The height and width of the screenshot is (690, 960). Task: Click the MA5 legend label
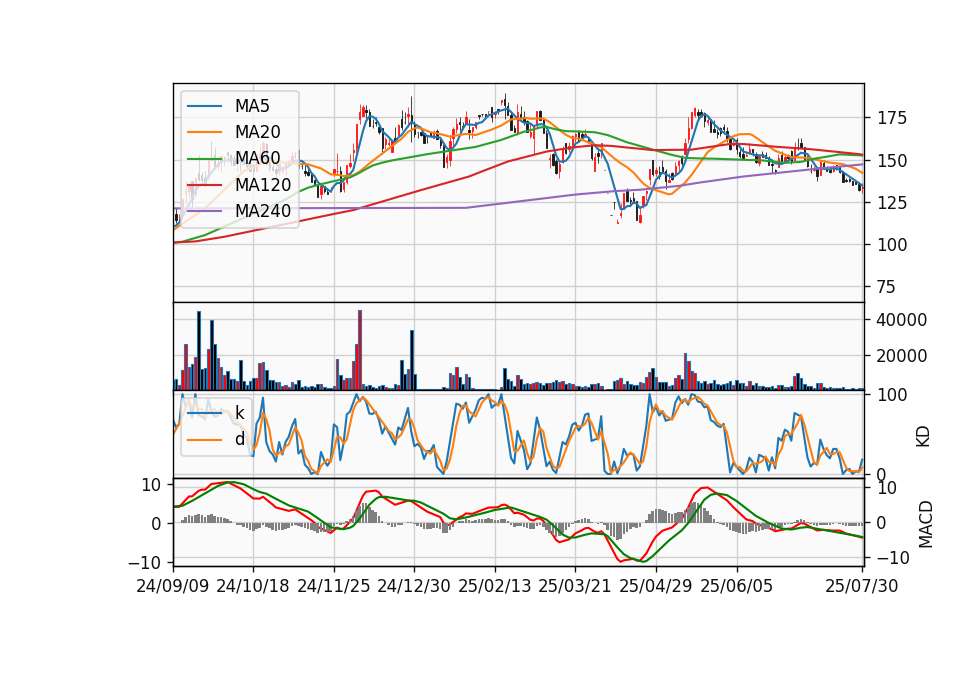[252, 106]
